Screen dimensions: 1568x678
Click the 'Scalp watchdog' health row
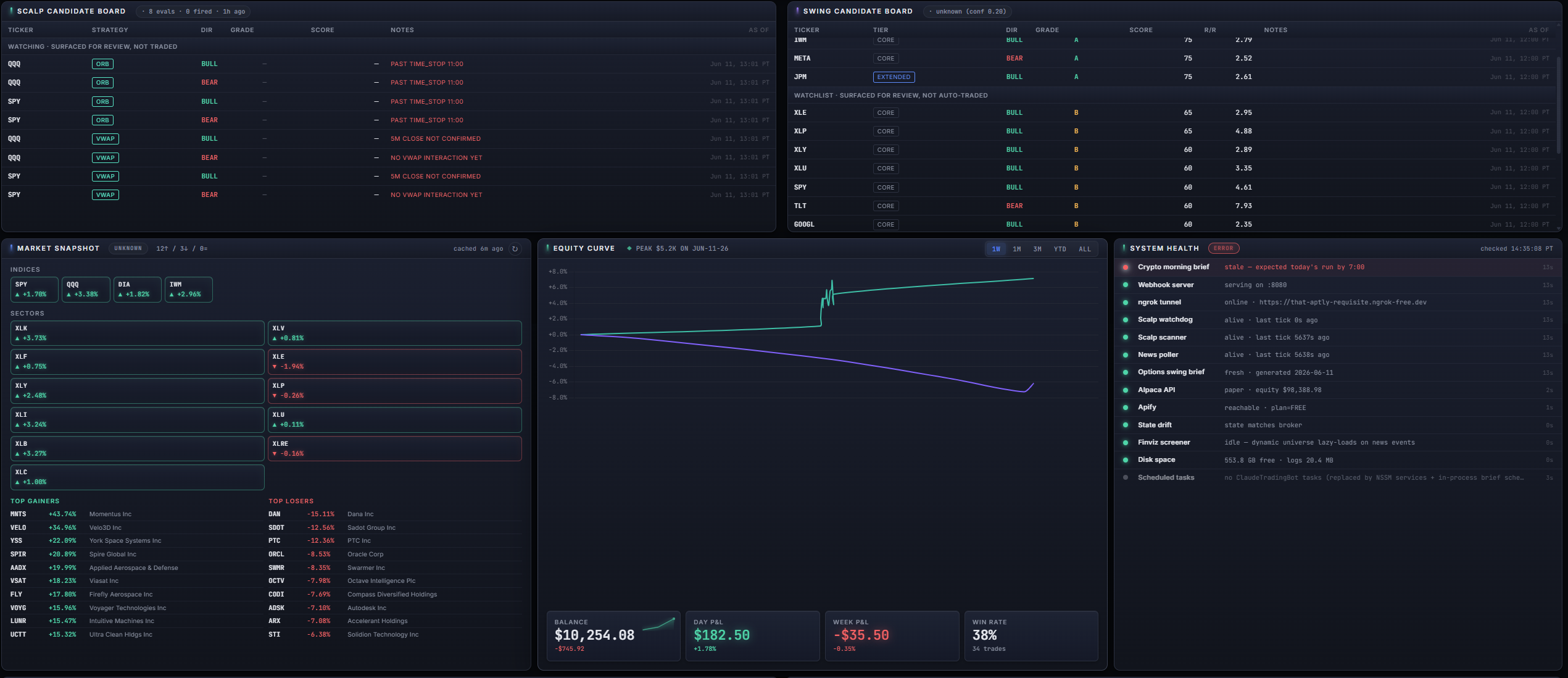(x=1337, y=320)
